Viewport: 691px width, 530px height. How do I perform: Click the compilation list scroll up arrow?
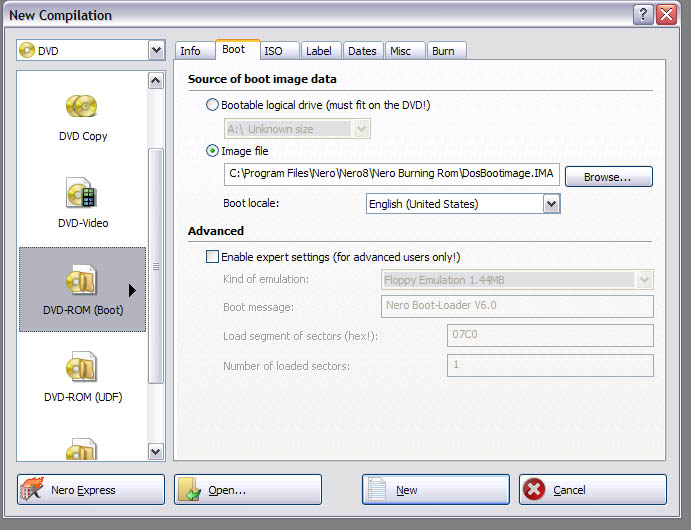[x=156, y=80]
